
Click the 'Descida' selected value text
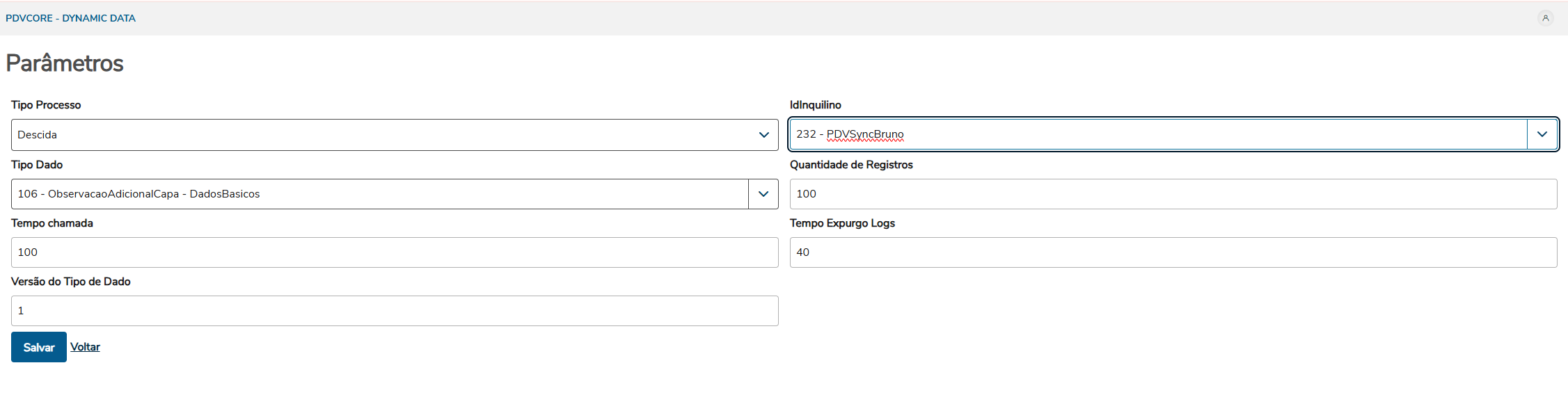(38, 135)
